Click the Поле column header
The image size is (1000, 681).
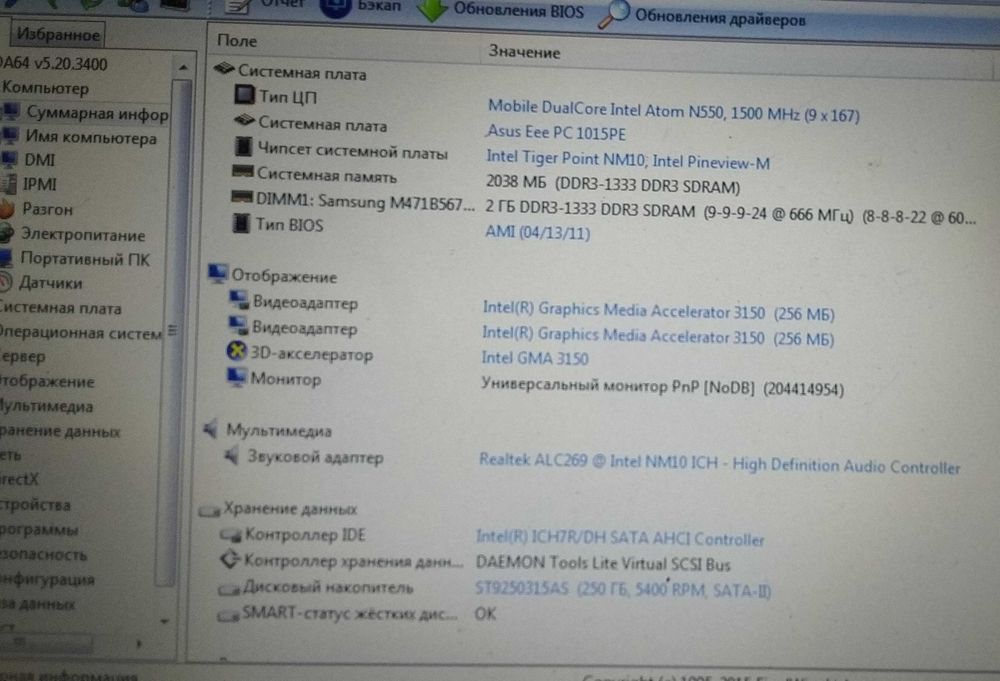click(x=237, y=41)
